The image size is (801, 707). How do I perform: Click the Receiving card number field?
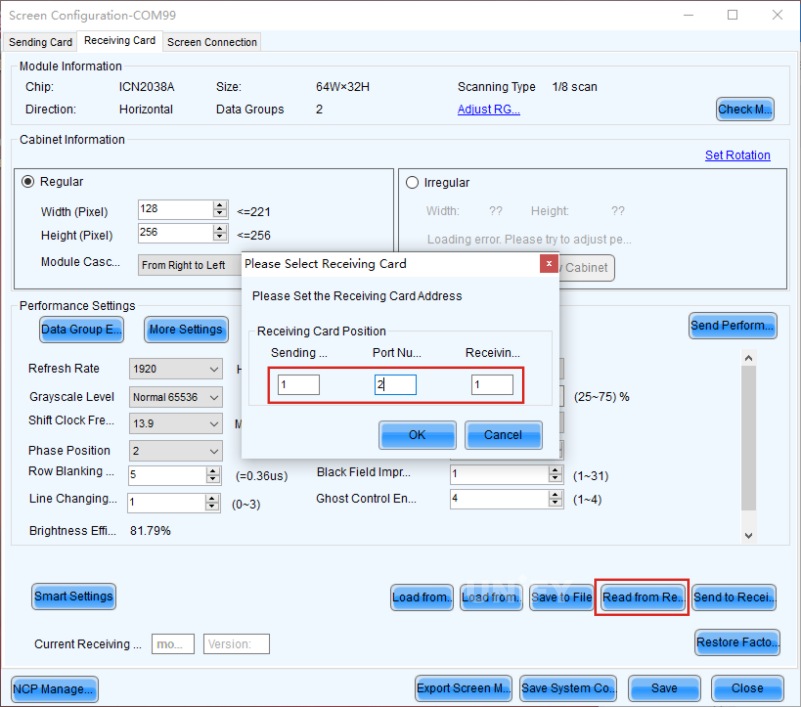pos(492,385)
